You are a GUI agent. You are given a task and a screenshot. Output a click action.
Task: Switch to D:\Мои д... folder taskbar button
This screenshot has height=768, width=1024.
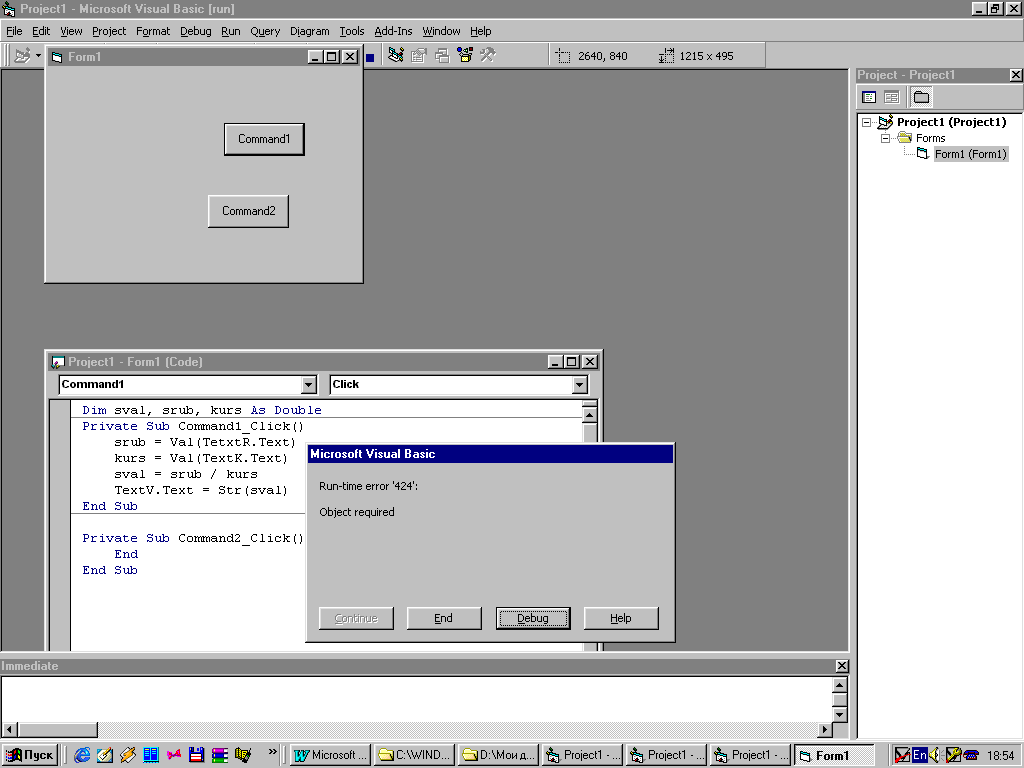(x=498, y=755)
